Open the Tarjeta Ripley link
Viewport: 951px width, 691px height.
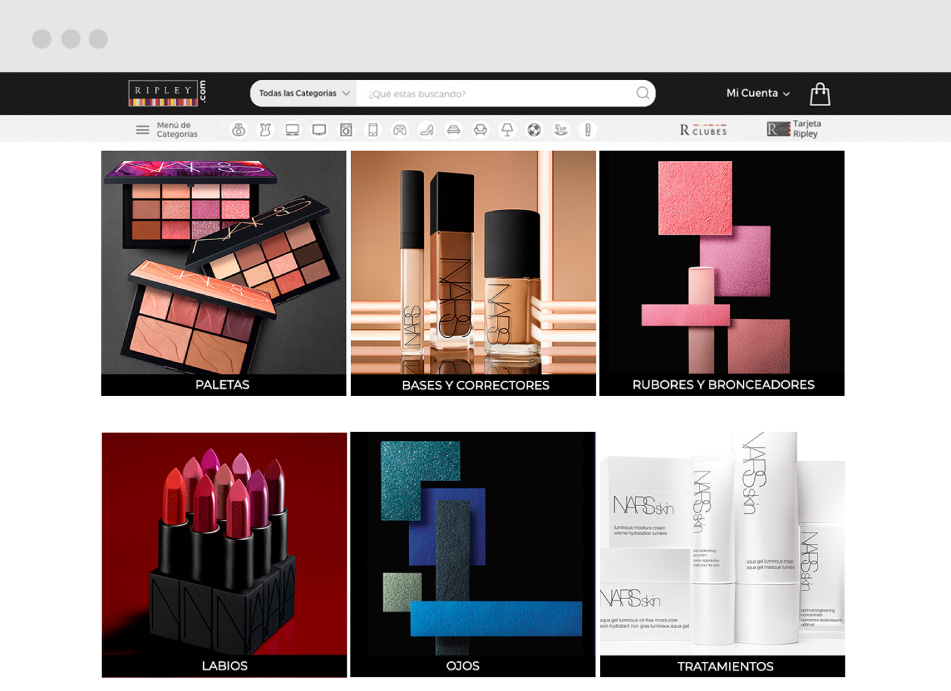(795, 129)
